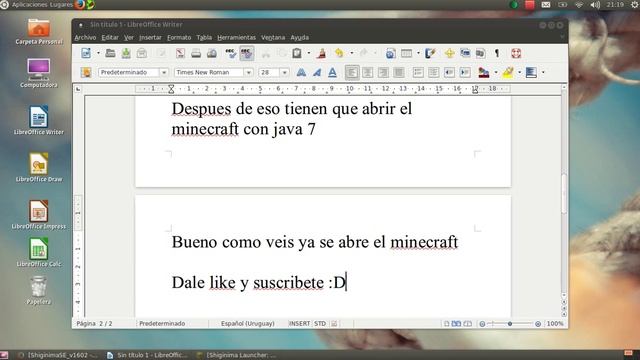This screenshot has width=640, height=360.
Task: Click the Times New Roman font field
Action: pos(209,72)
